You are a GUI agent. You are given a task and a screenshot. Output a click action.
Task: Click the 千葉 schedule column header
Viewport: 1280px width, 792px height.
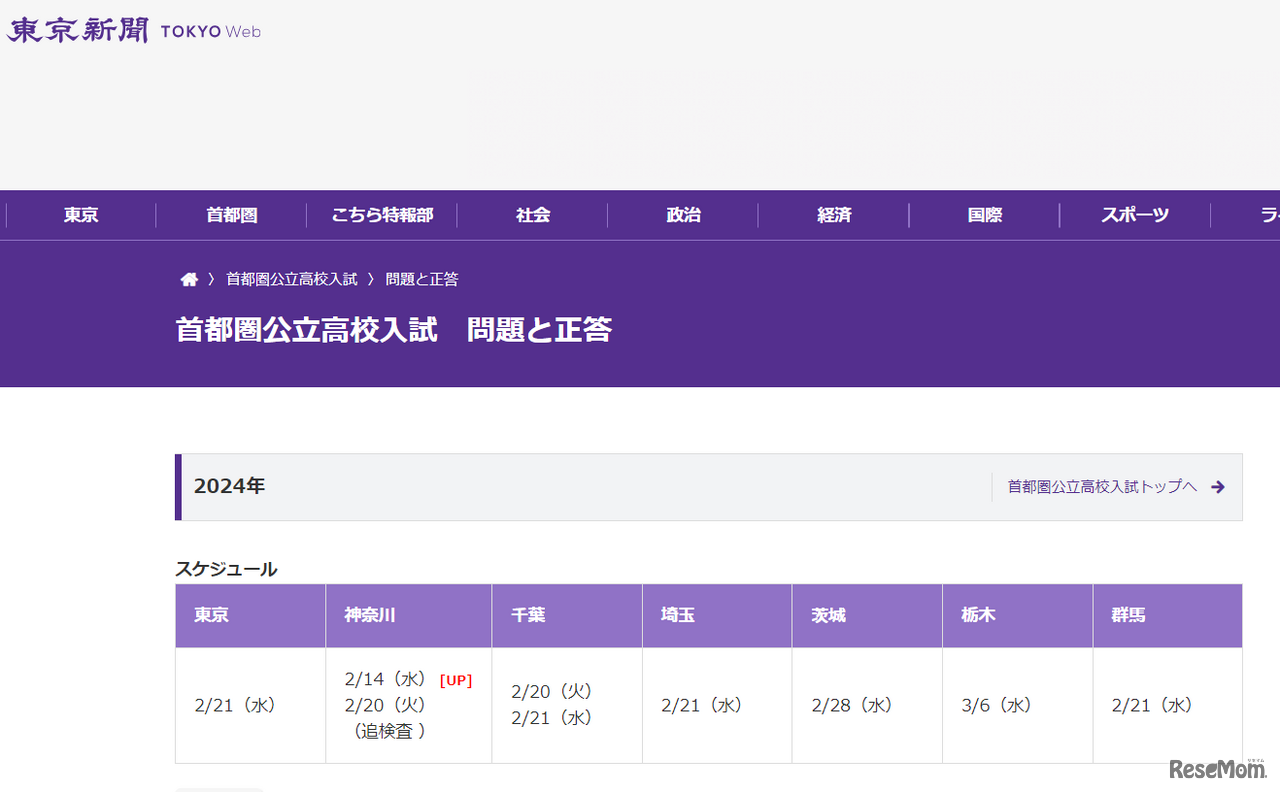528,615
